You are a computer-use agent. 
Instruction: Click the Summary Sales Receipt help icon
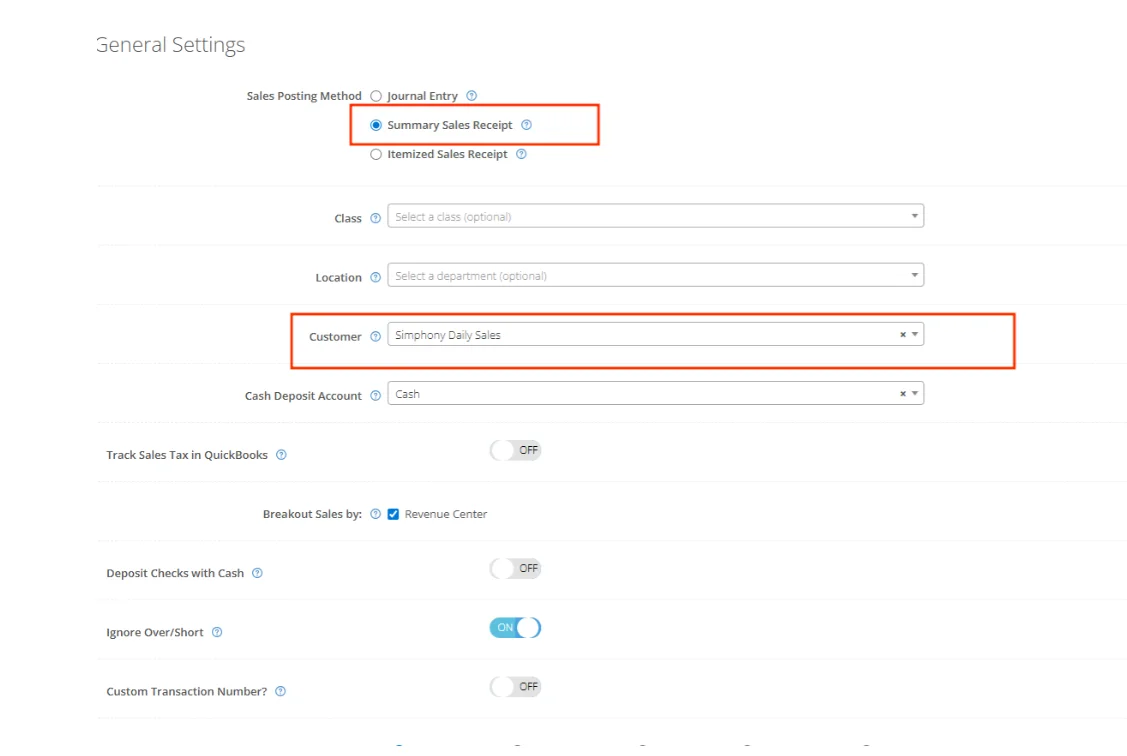(527, 125)
